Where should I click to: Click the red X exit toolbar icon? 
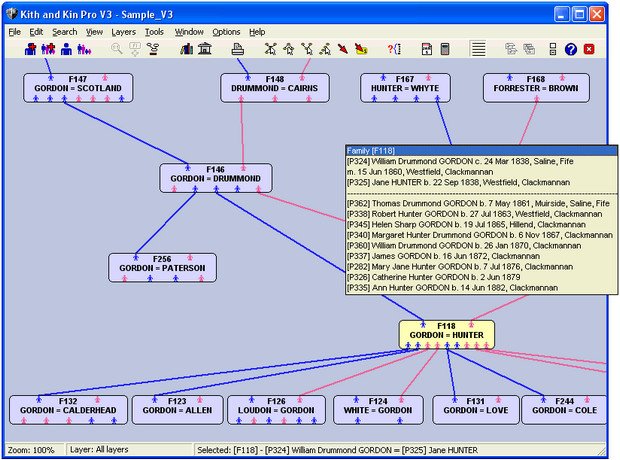click(589, 49)
